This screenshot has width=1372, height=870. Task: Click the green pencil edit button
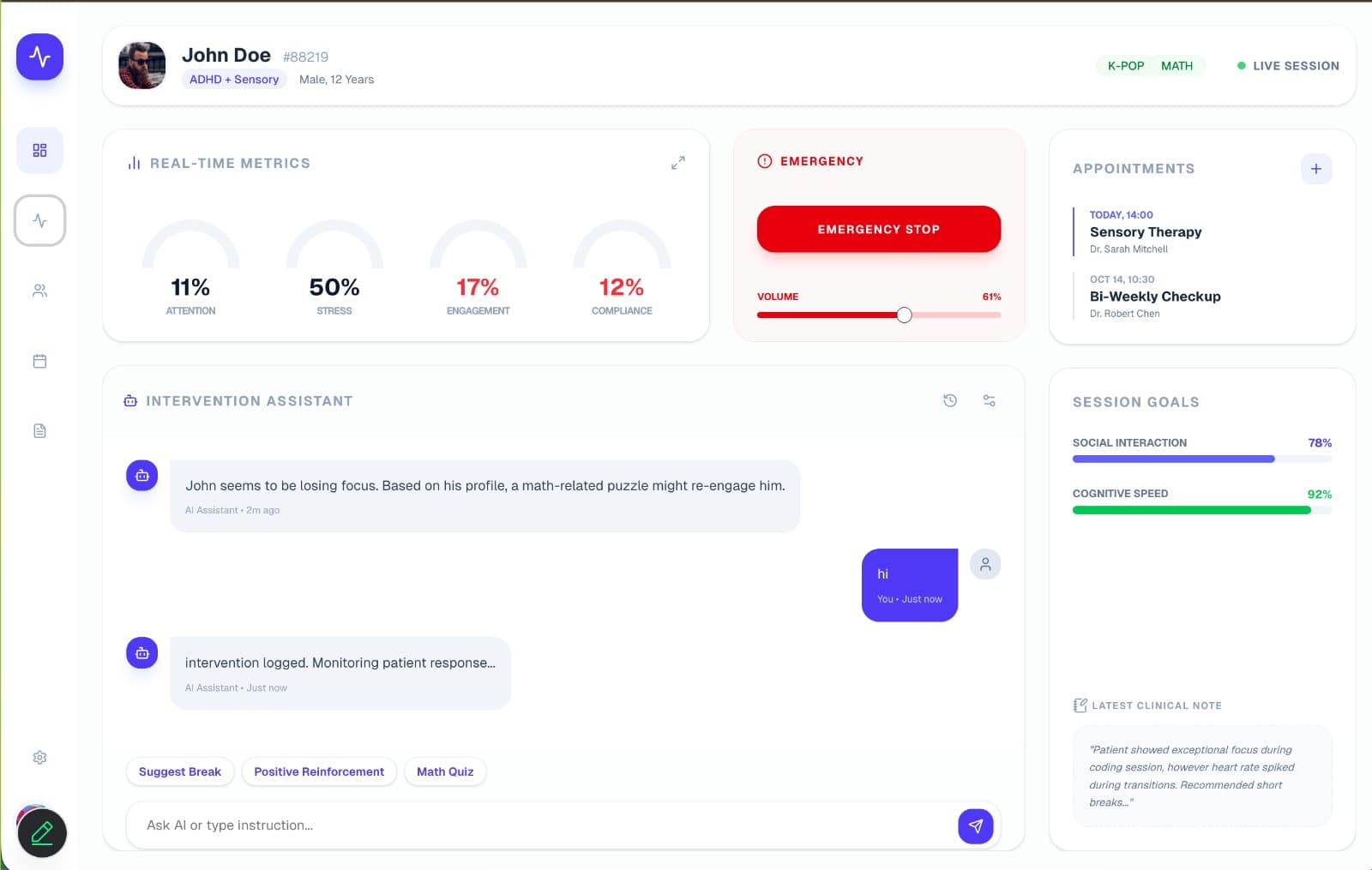click(42, 830)
